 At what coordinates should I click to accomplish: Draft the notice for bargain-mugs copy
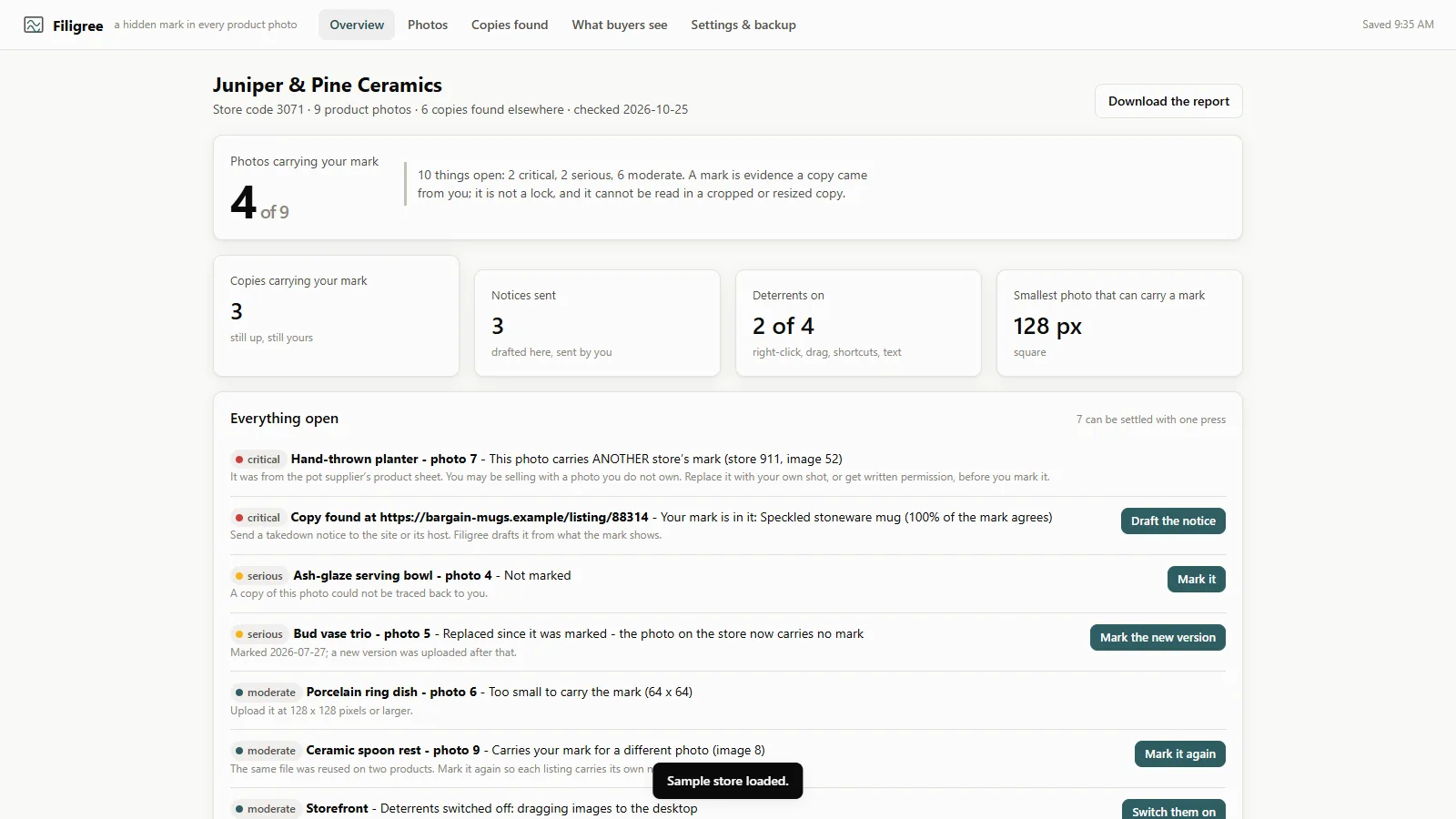[x=1173, y=521]
